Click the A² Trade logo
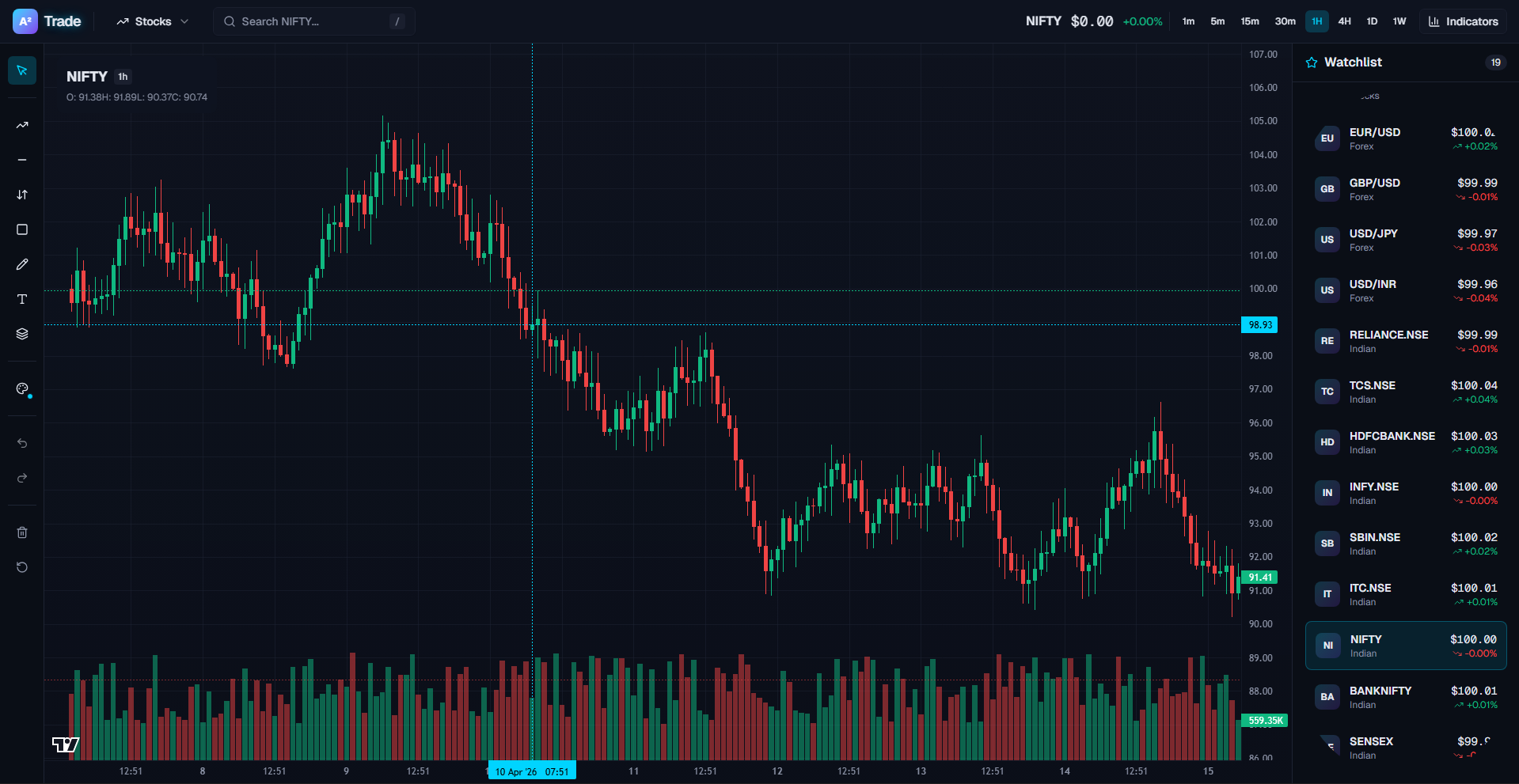1519x784 pixels. pos(47,21)
